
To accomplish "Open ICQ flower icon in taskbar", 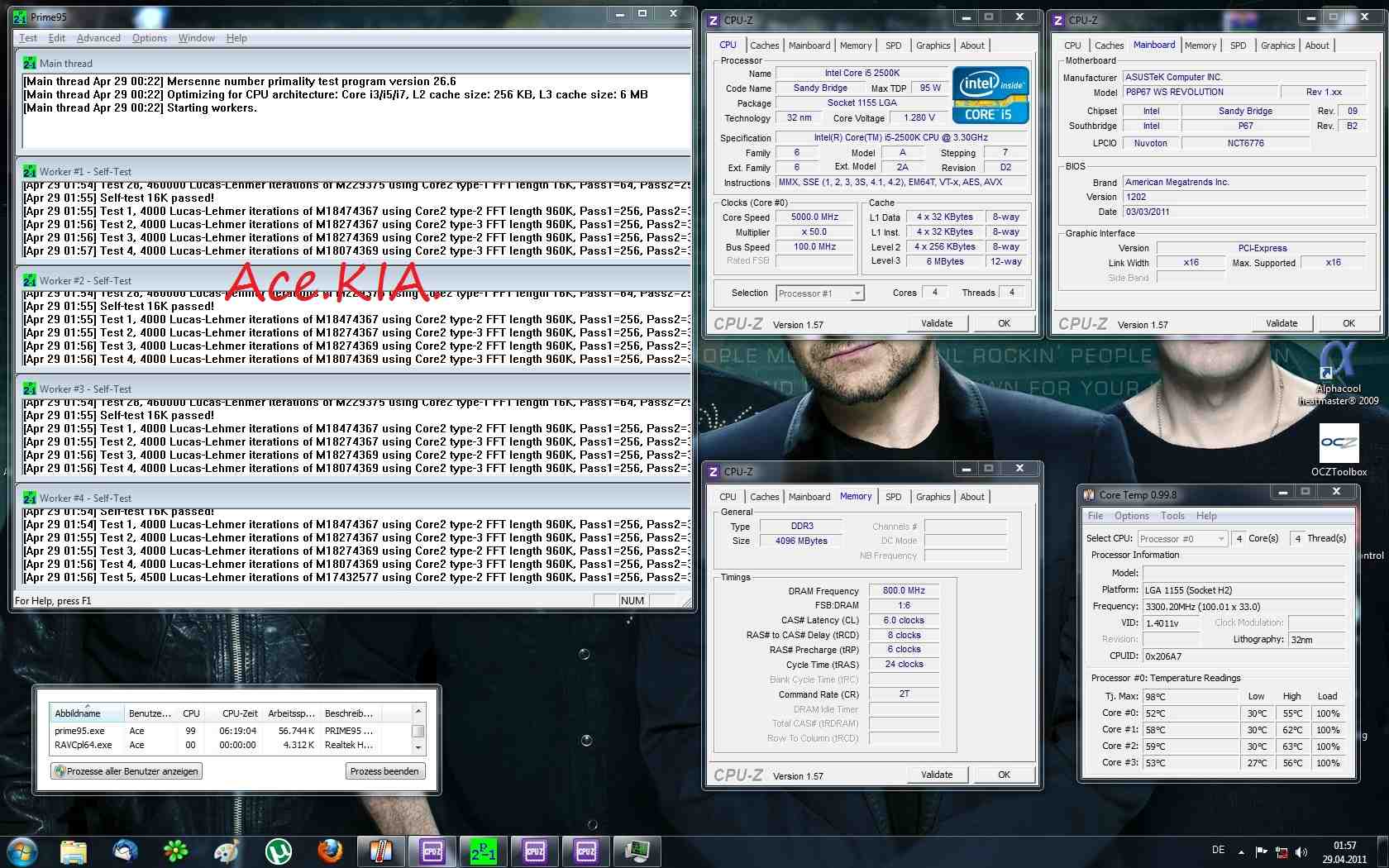I will pyautogui.click(x=176, y=851).
